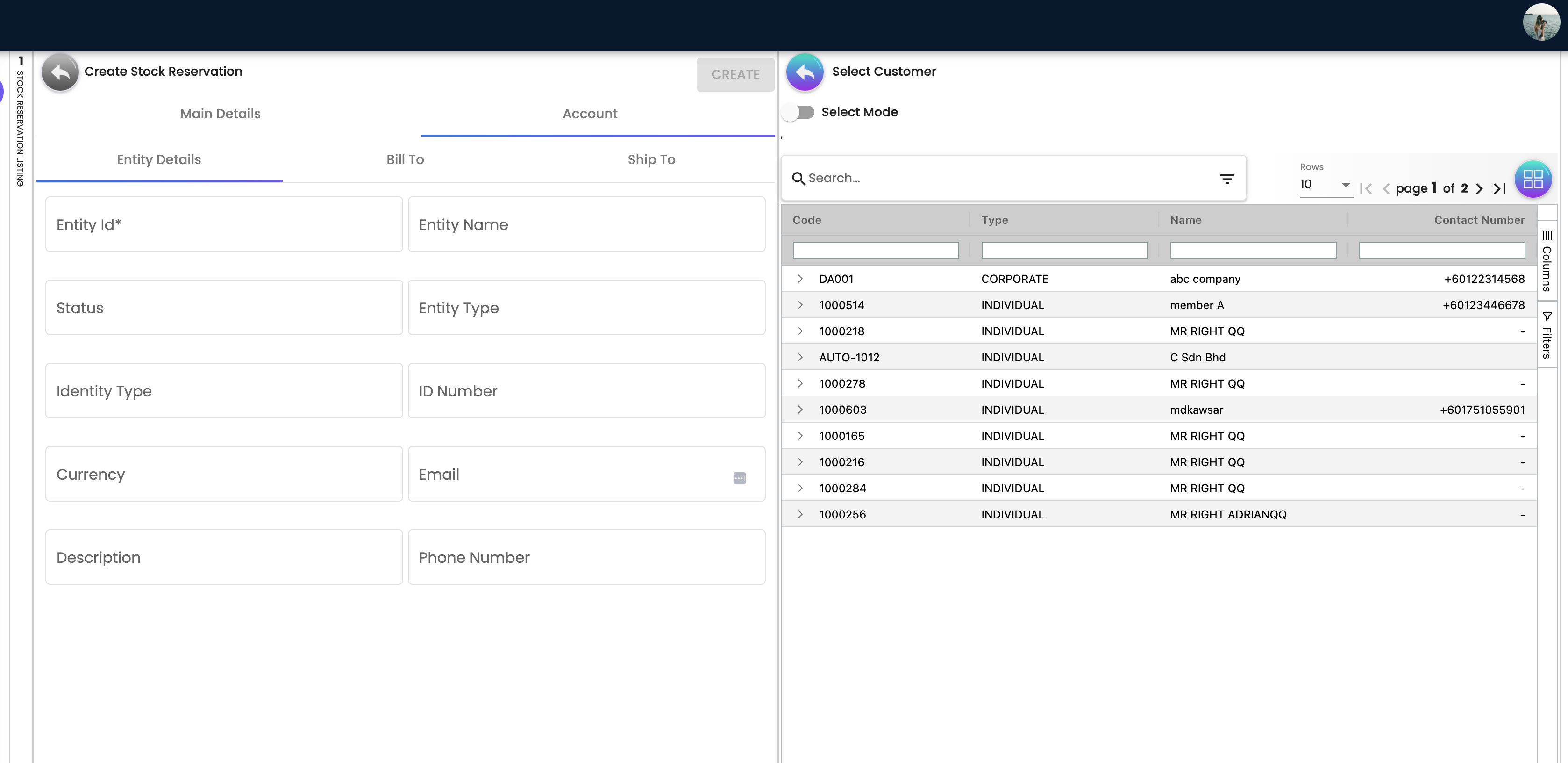Click contact number +60123446678
The height and width of the screenshot is (763, 1568).
[1483, 305]
